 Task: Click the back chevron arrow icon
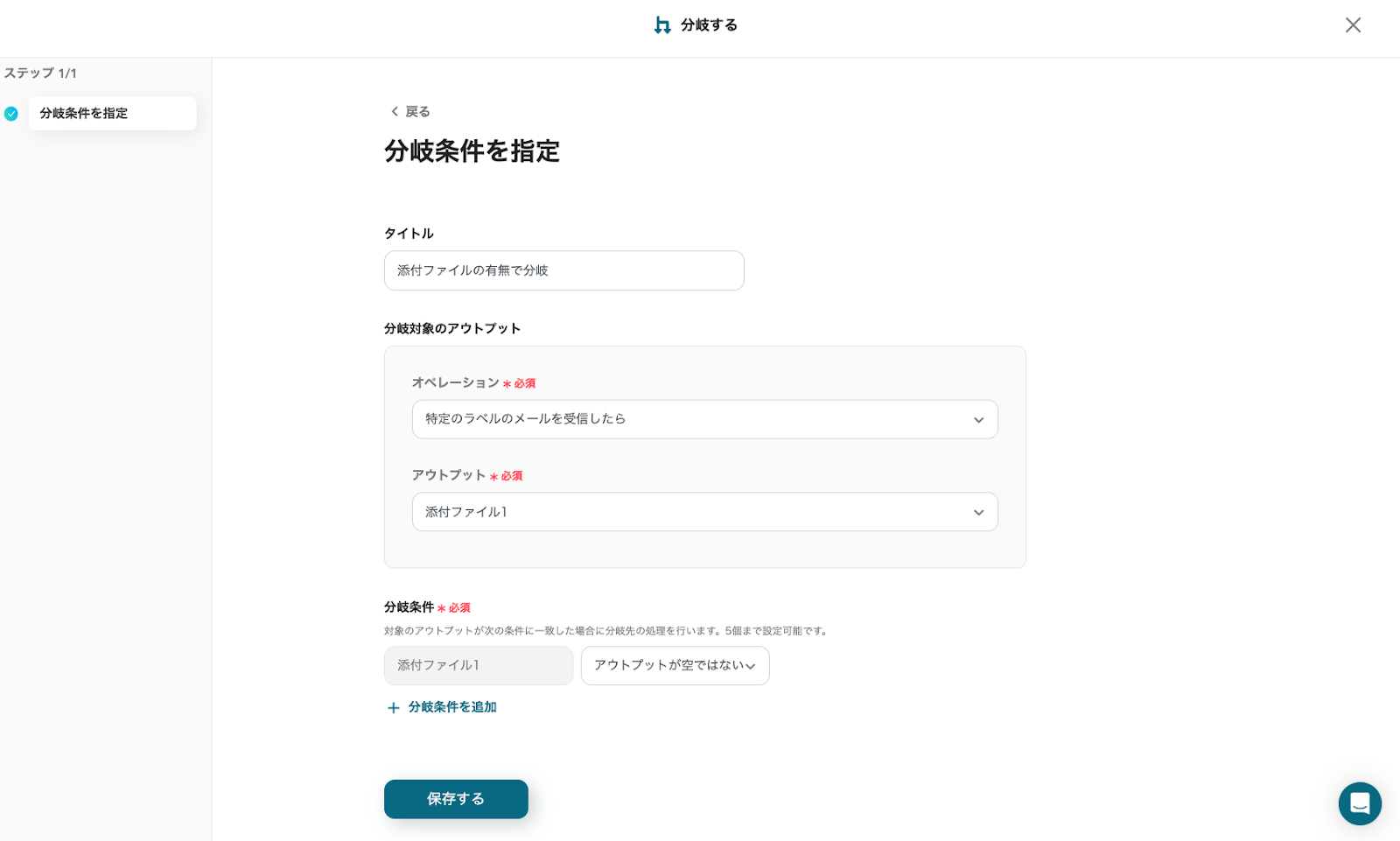[395, 112]
